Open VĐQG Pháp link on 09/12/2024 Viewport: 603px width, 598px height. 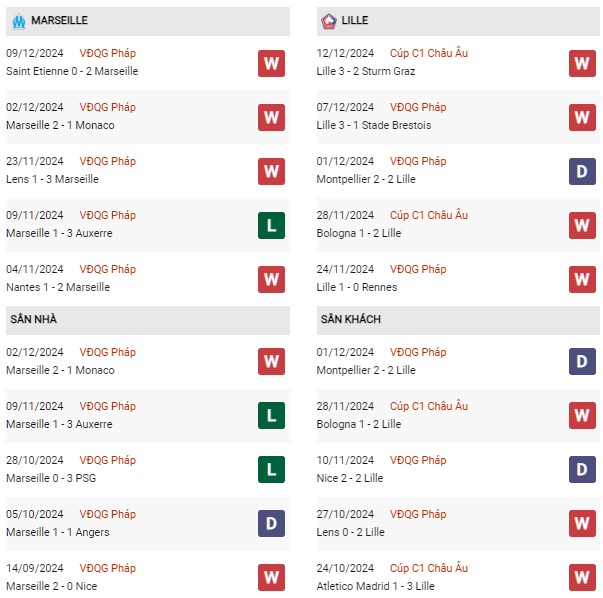(x=108, y=53)
